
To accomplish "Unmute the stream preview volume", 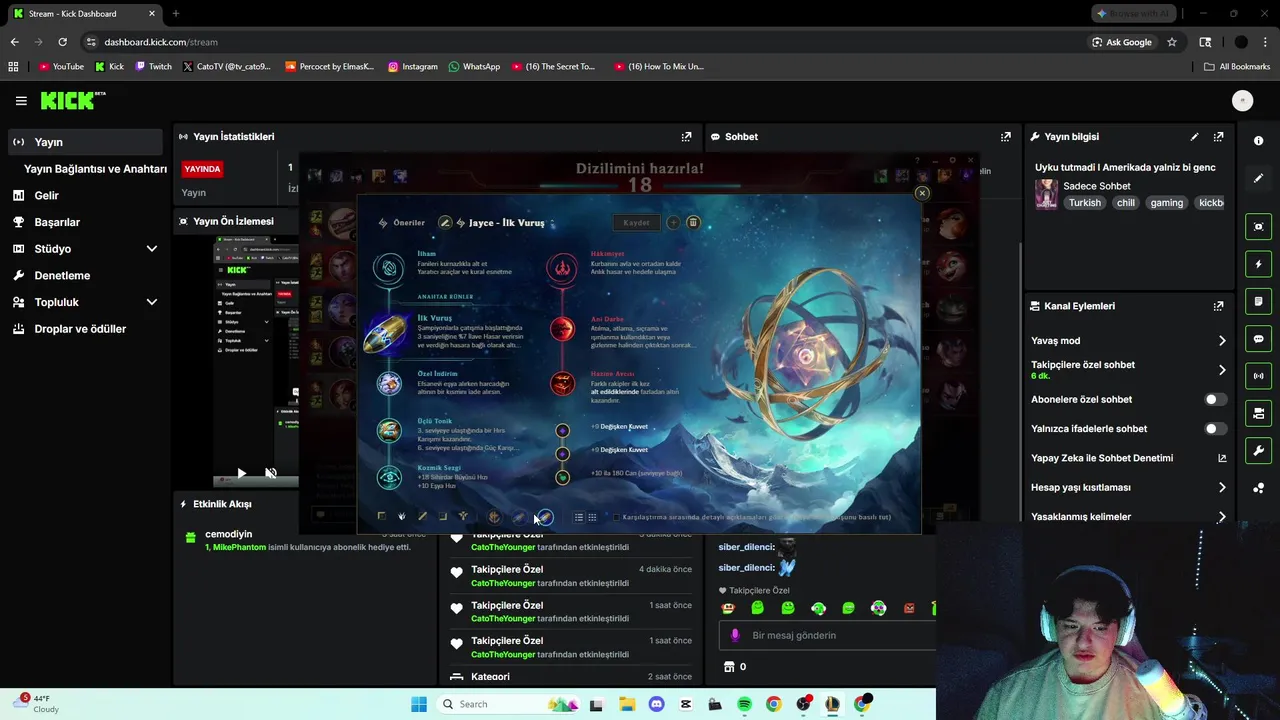I will click(x=270, y=473).
